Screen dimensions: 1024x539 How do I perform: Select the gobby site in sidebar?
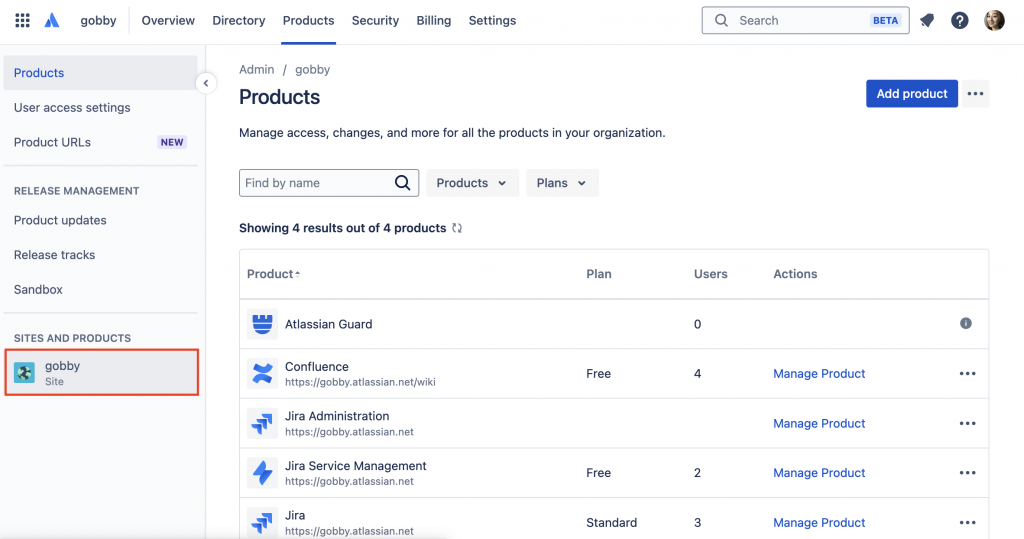coord(101,373)
